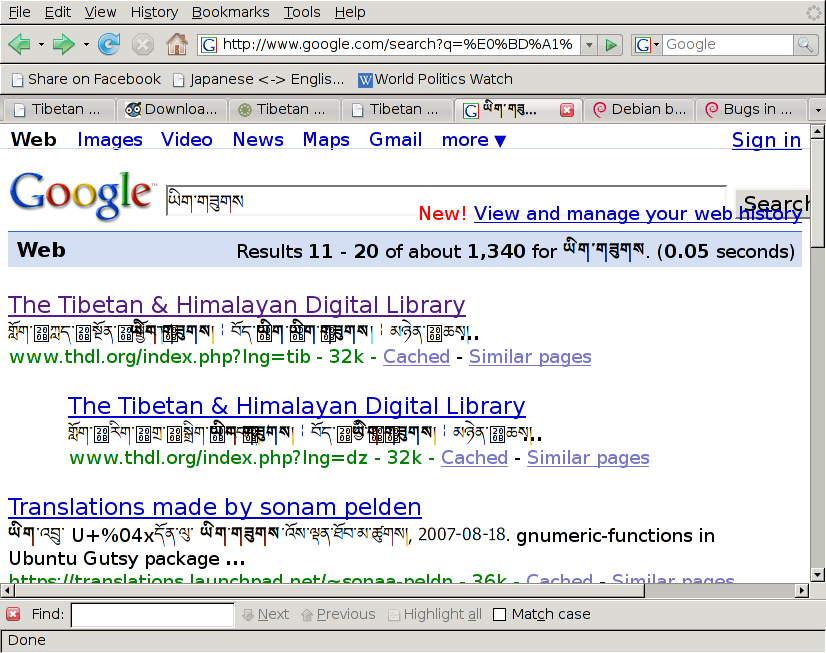
Task: Click the Google Search button
Action: pos(772,203)
